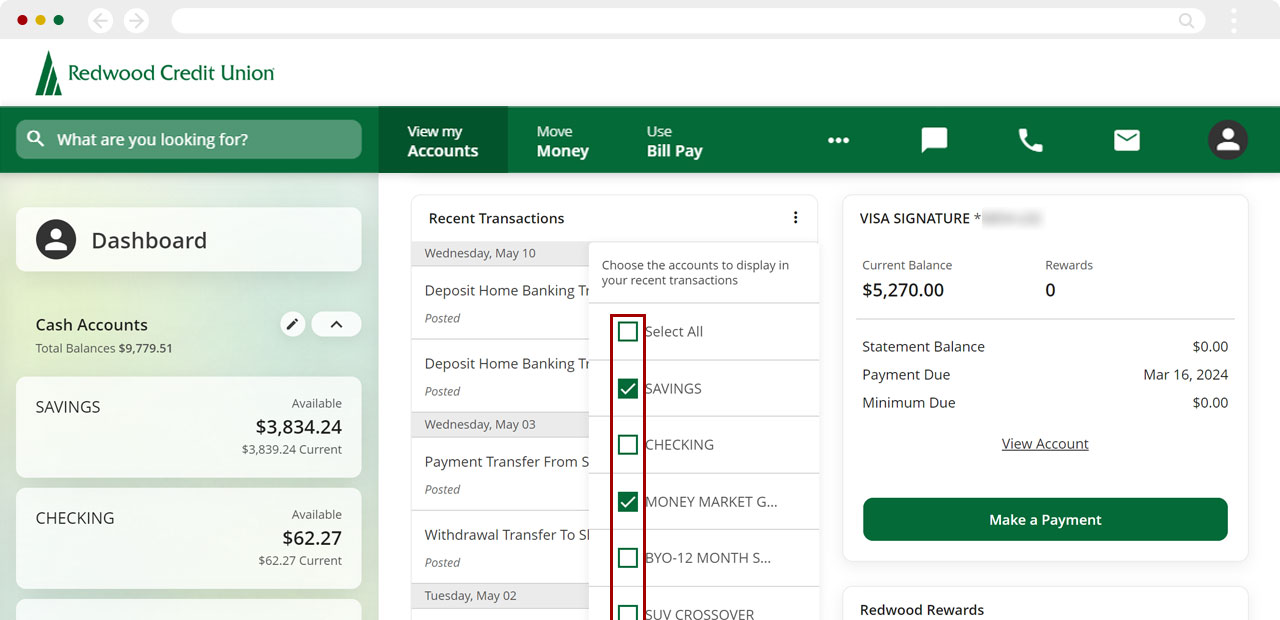Check the BYO-12 MONTH checkbox
This screenshot has width=1280, height=620.
(628, 557)
